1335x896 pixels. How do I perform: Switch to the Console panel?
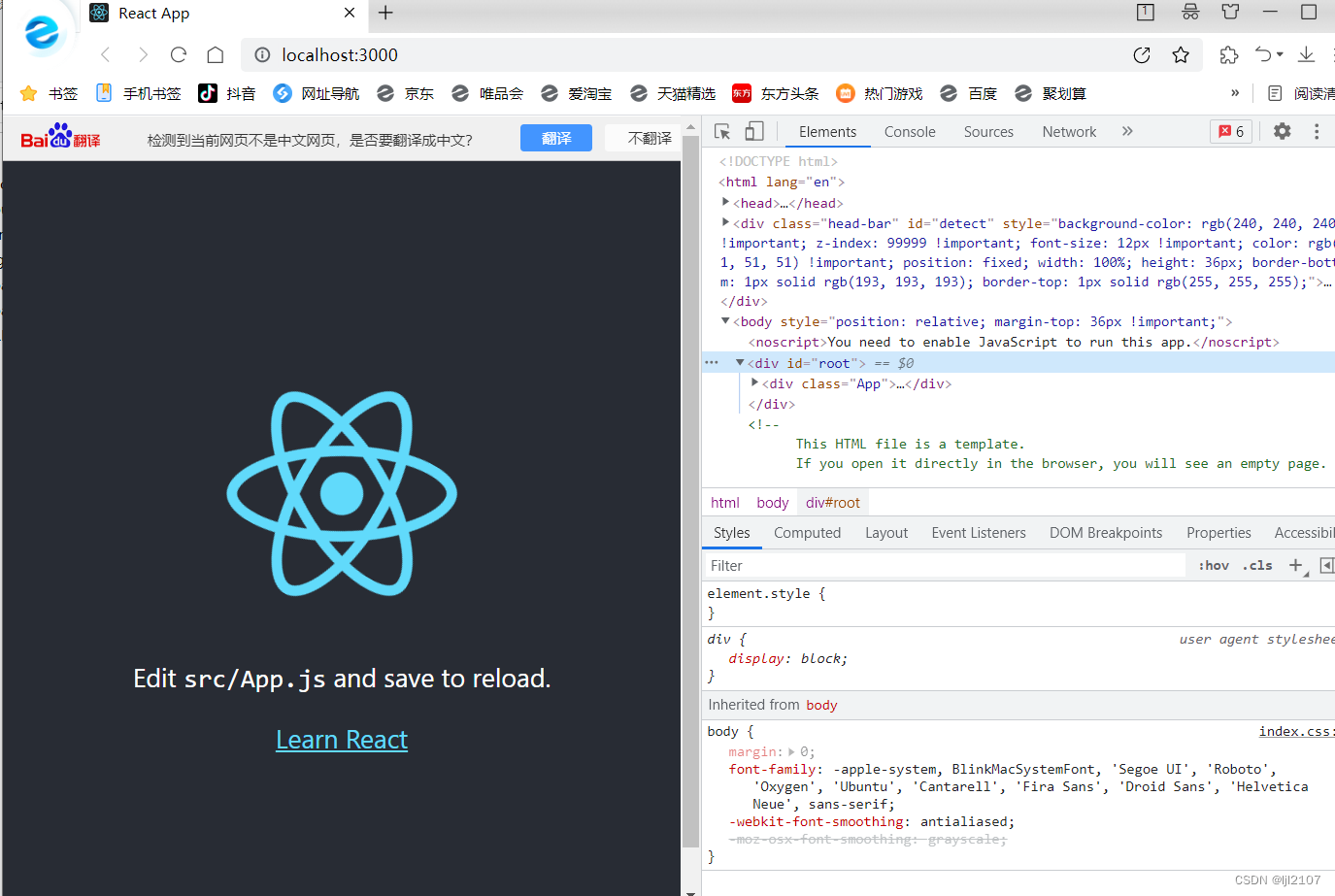point(910,132)
